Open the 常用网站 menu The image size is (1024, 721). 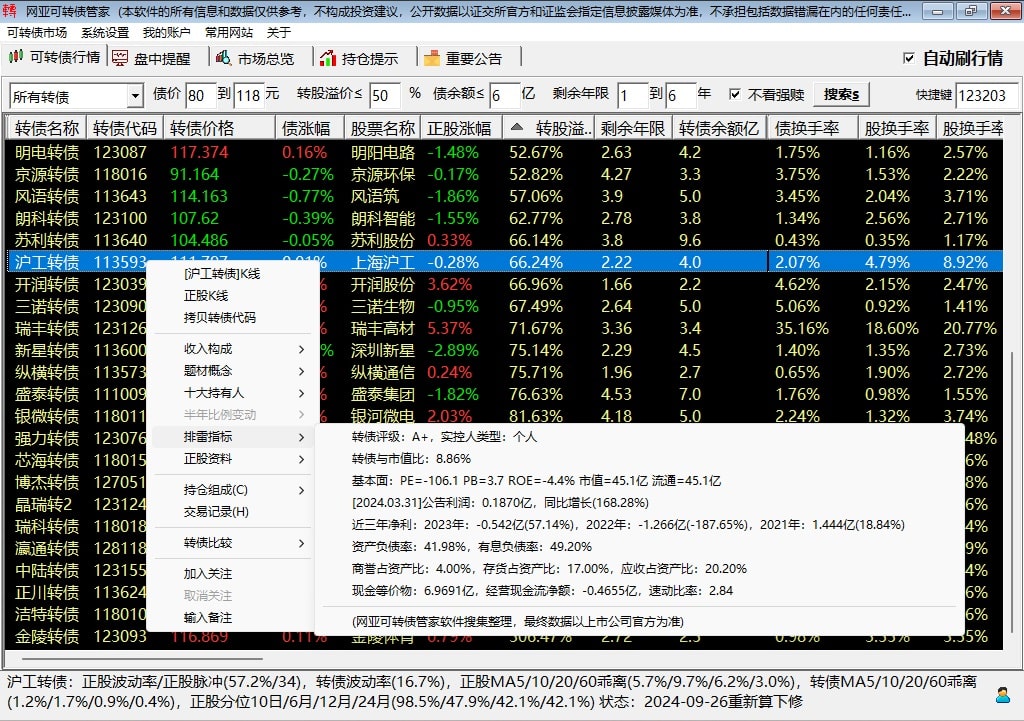pyautogui.click(x=229, y=33)
